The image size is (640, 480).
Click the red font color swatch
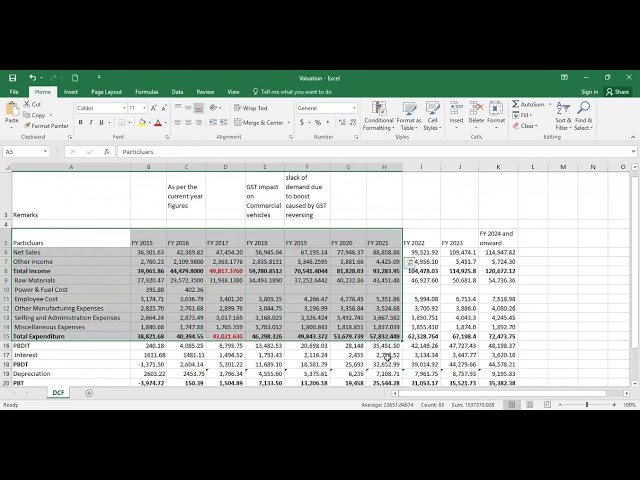pyautogui.click(x=158, y=122)
